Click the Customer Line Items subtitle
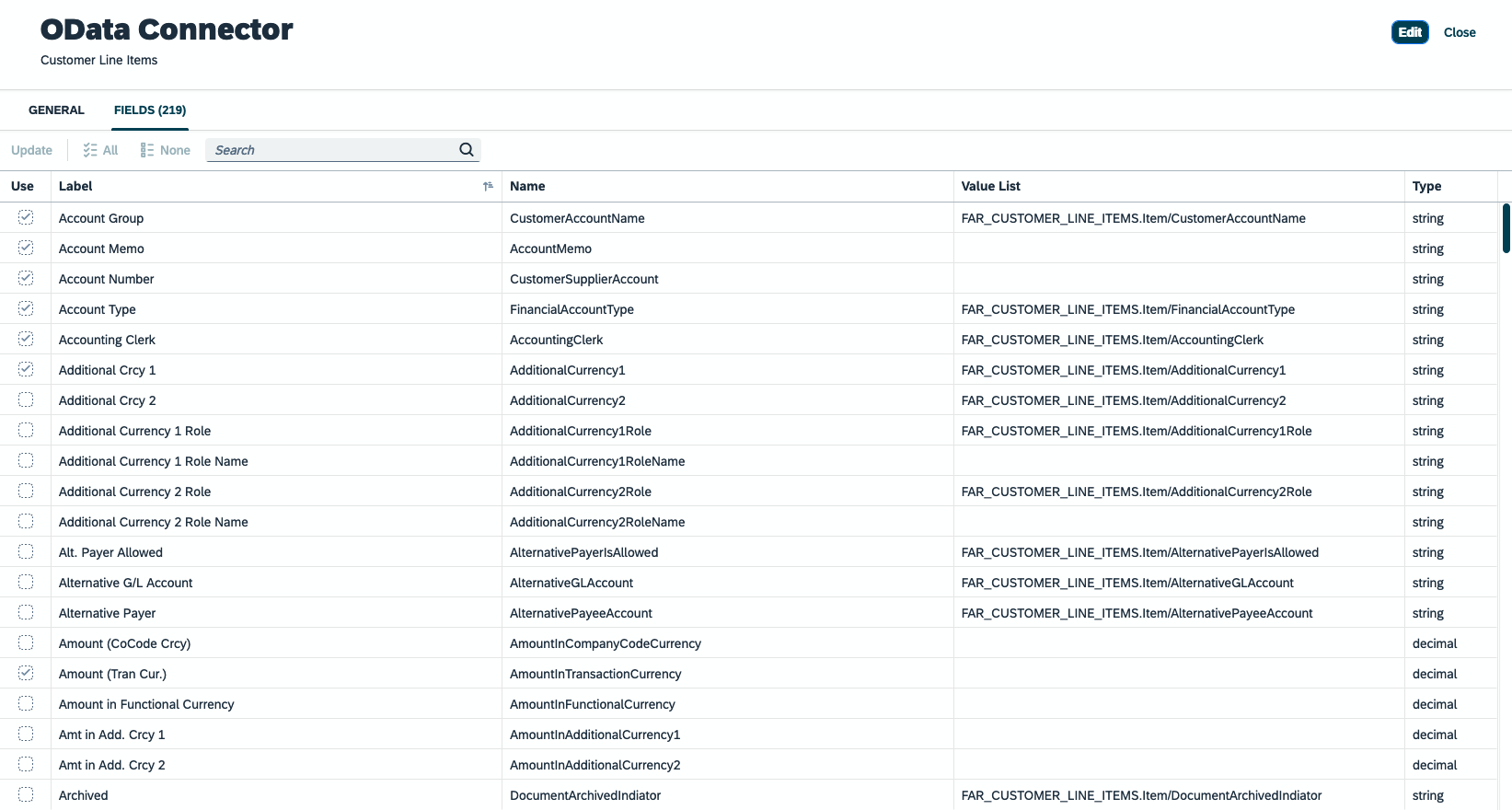This screenshot has width=1512, height=810. tap(98, 60)
